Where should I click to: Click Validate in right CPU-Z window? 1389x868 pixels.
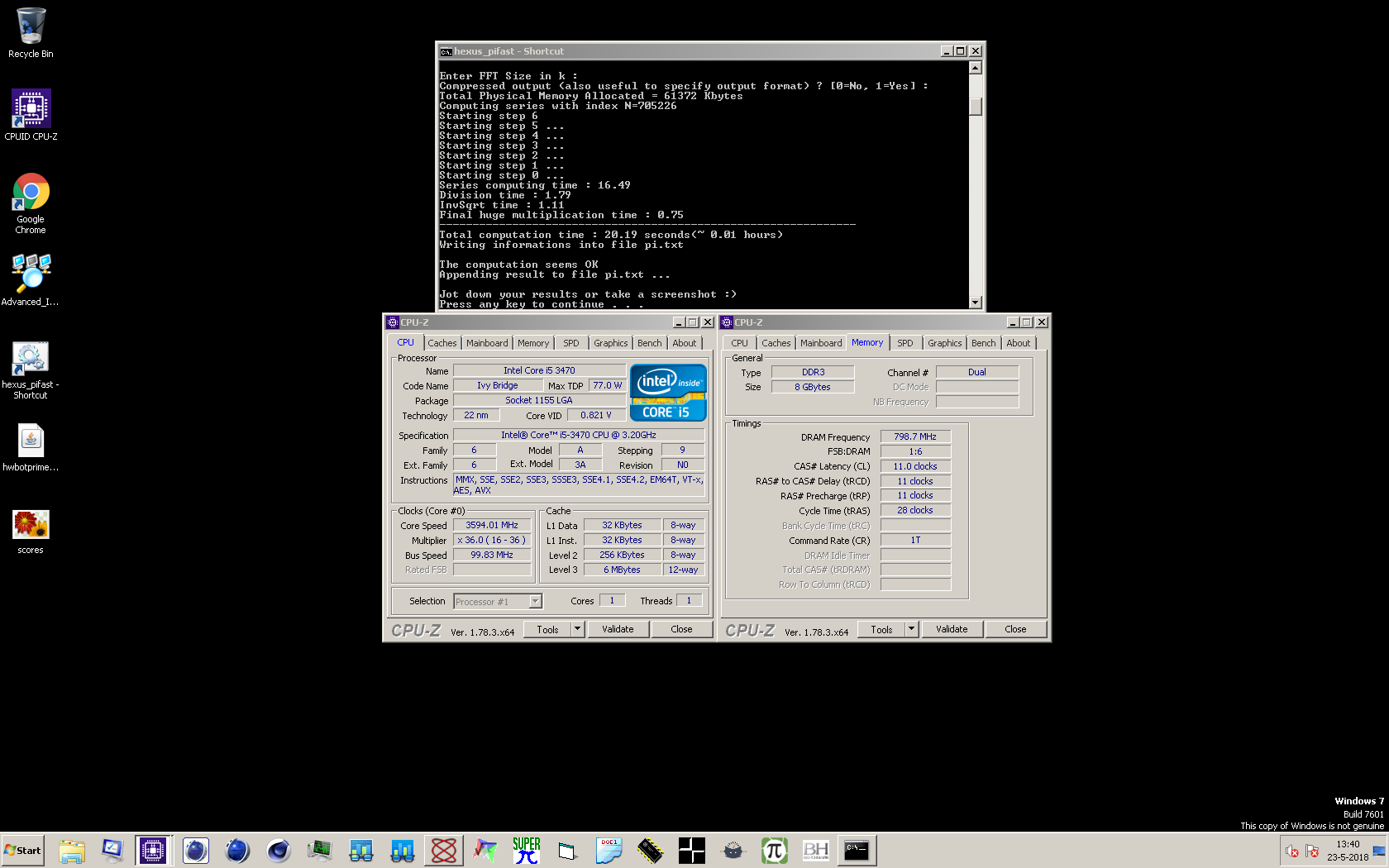[x=952, y=630]
